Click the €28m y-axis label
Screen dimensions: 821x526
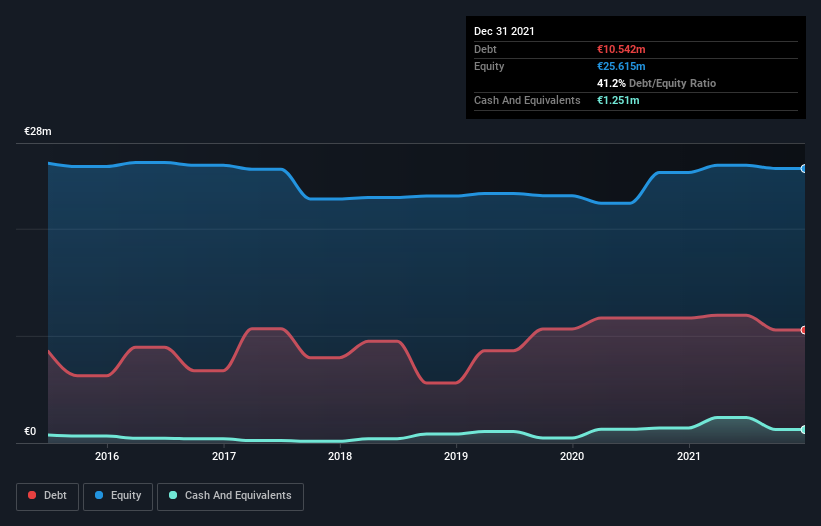[38, 131]
